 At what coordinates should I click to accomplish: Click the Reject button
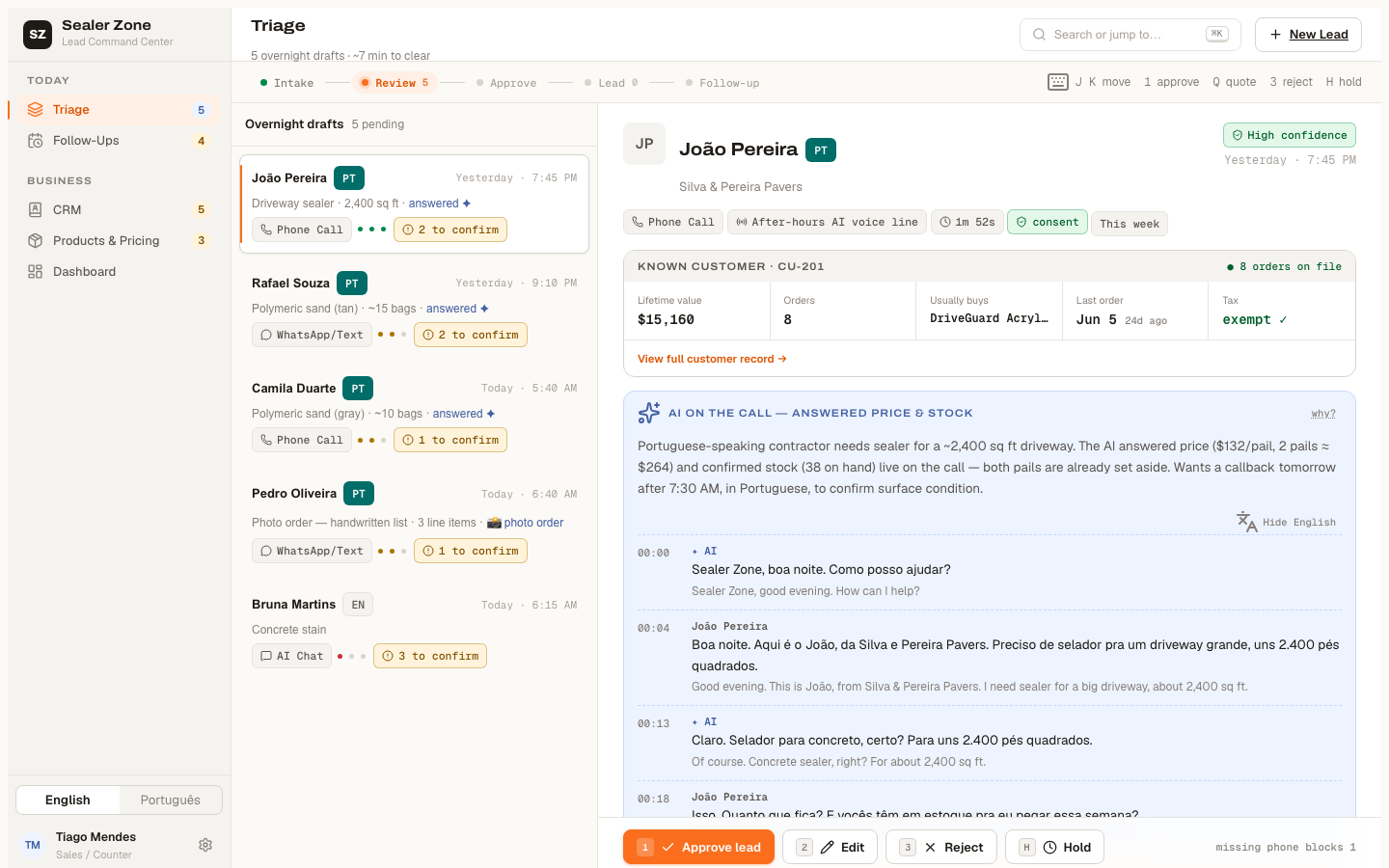[941, 847]
